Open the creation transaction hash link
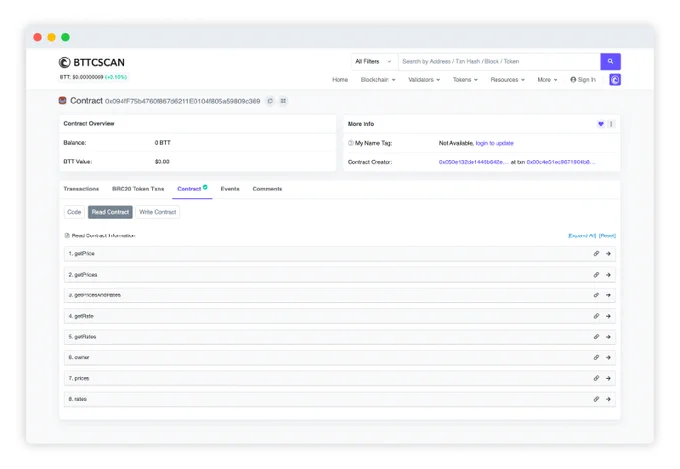The image size is (680, 469). tap(561, 162)
